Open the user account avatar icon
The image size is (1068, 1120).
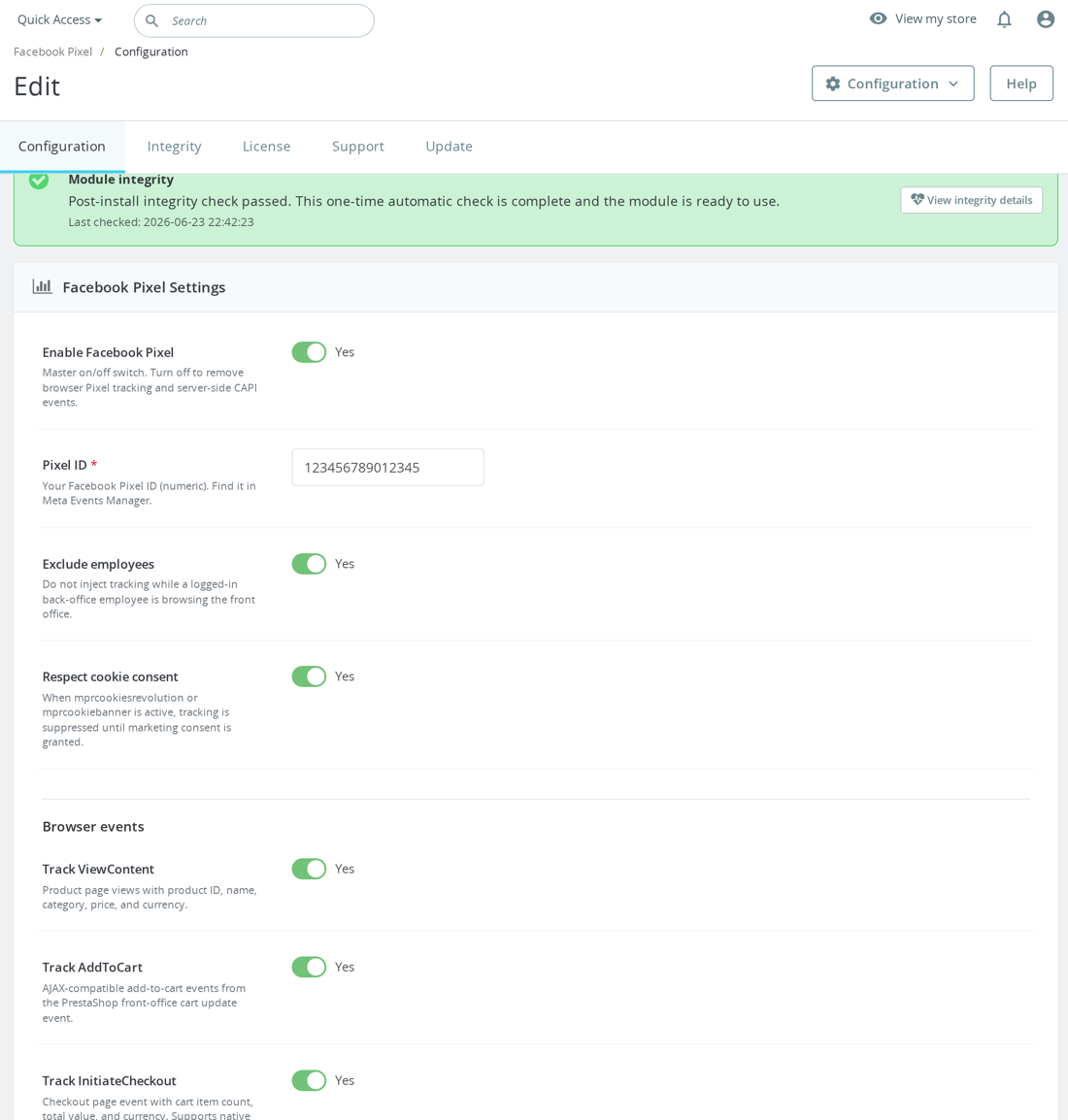[1045, 19]
